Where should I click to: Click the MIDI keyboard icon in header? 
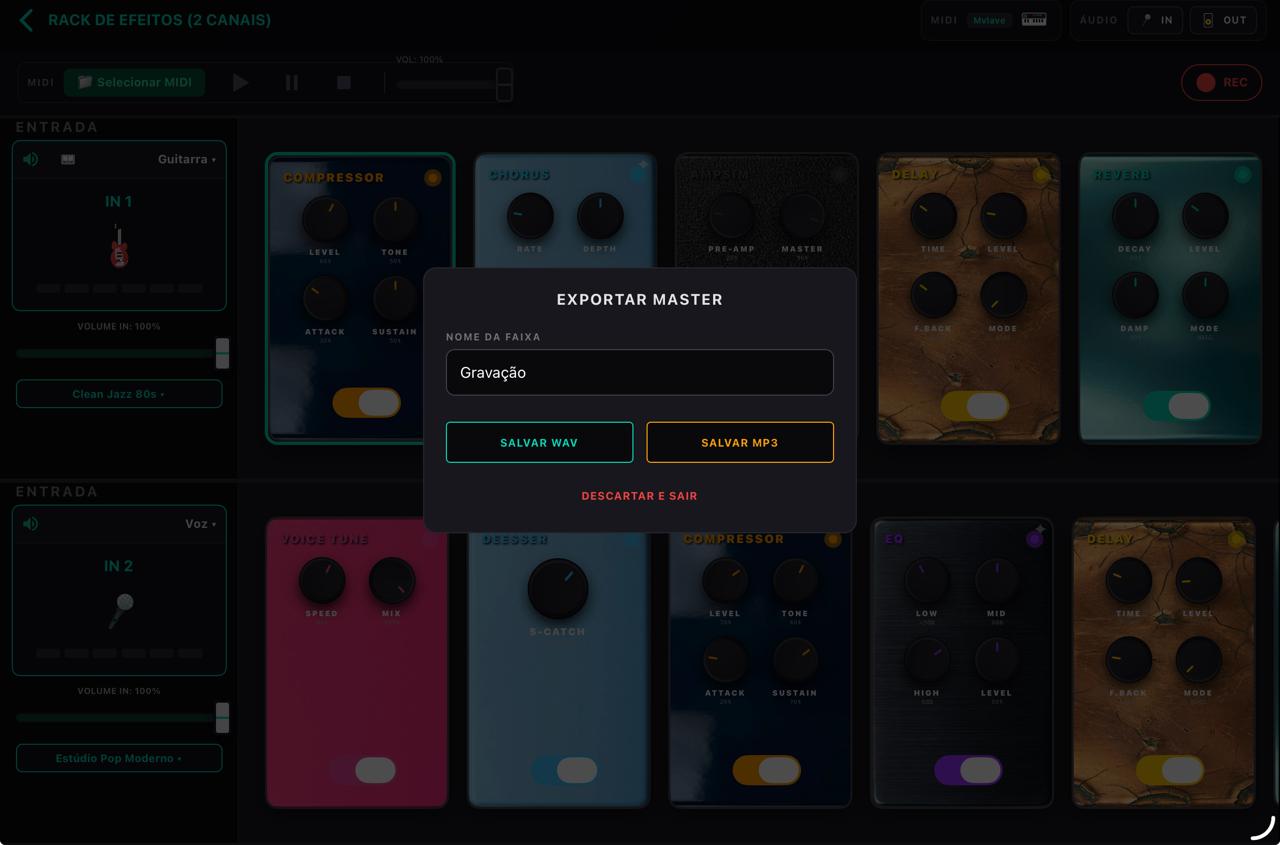[1034, 20]
